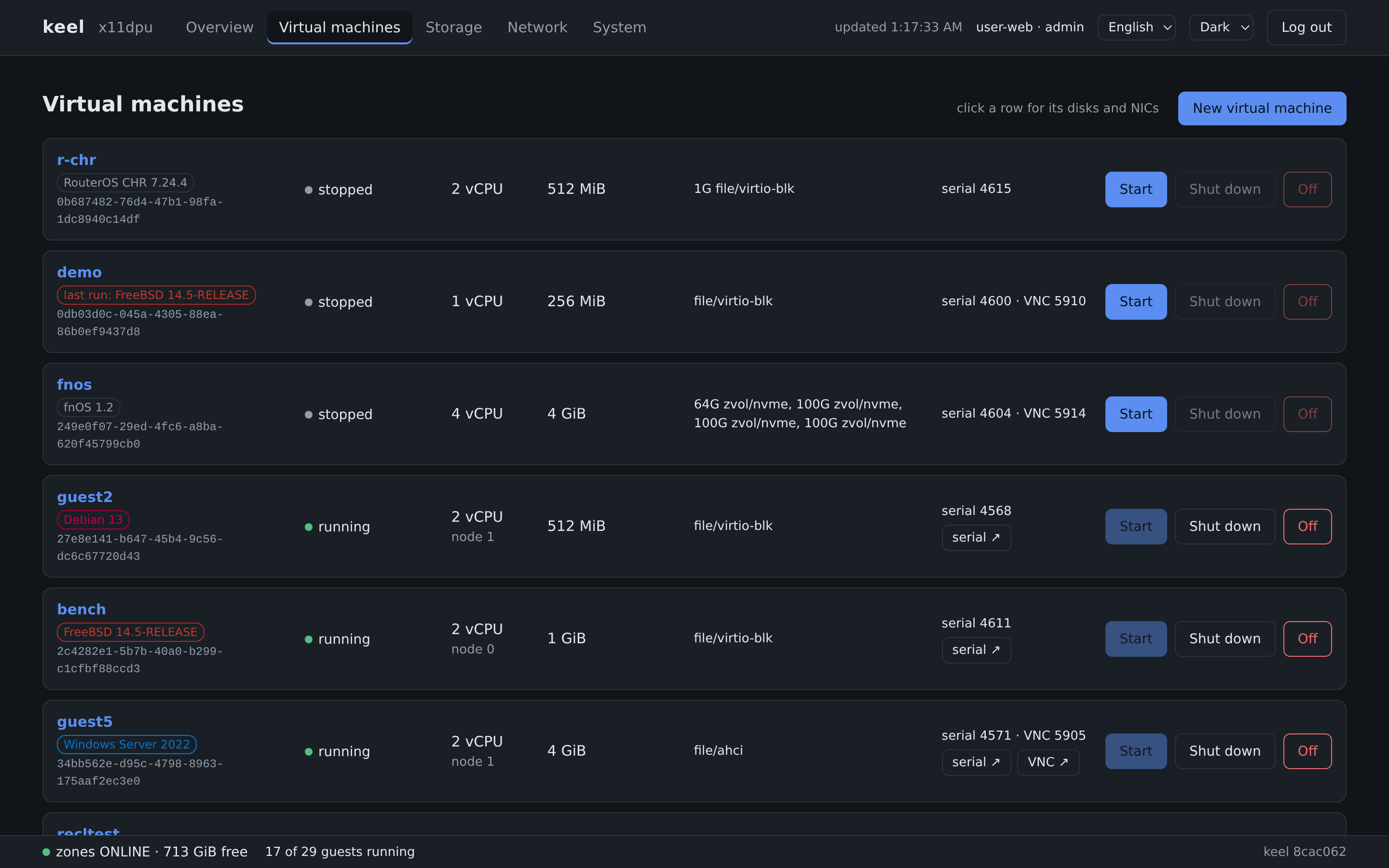Open bench serial console link
This screenshot has height=868, width=1389.
coord(976,650)
